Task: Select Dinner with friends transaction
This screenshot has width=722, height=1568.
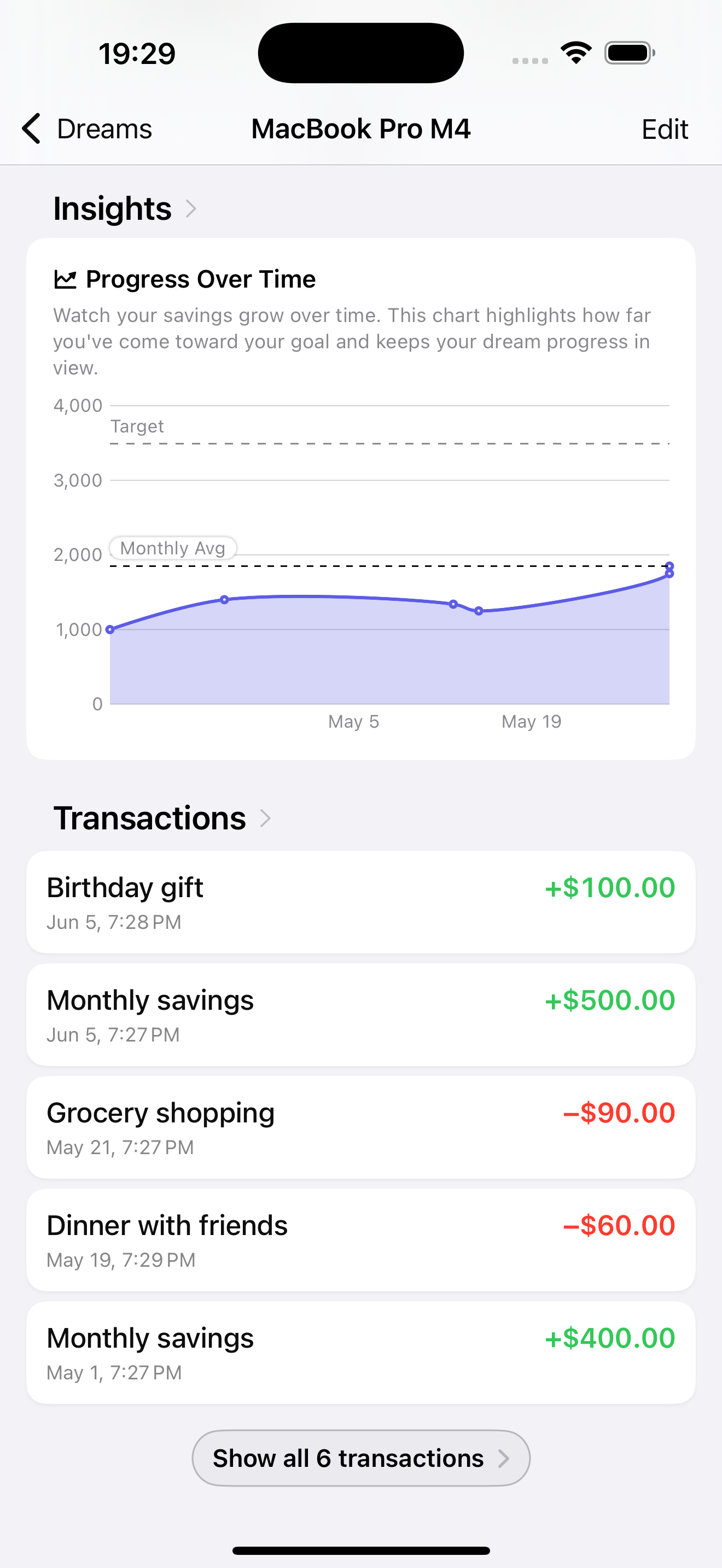Action: [x=360, y=1239]
